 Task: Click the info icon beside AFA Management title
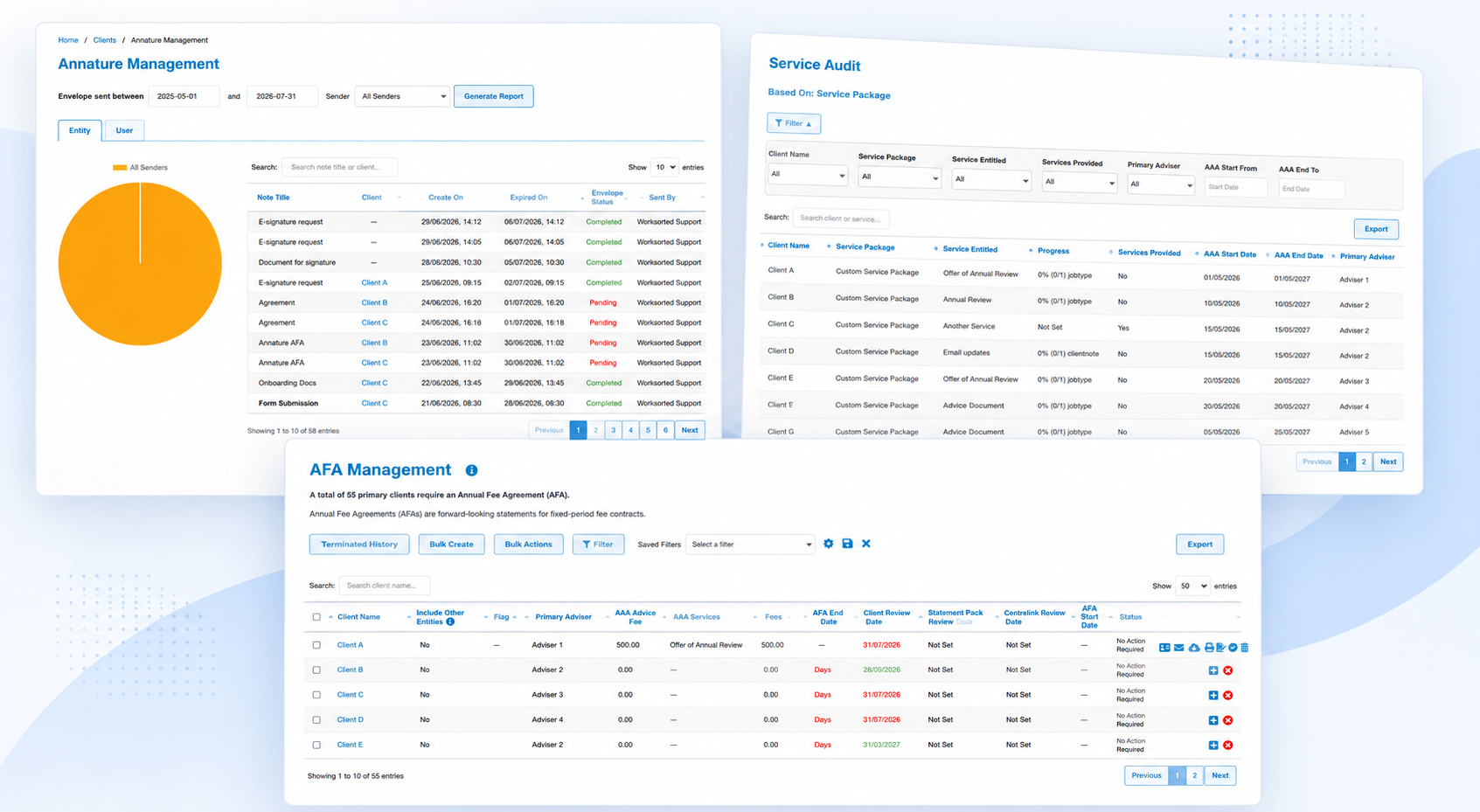tap(472, 470)
